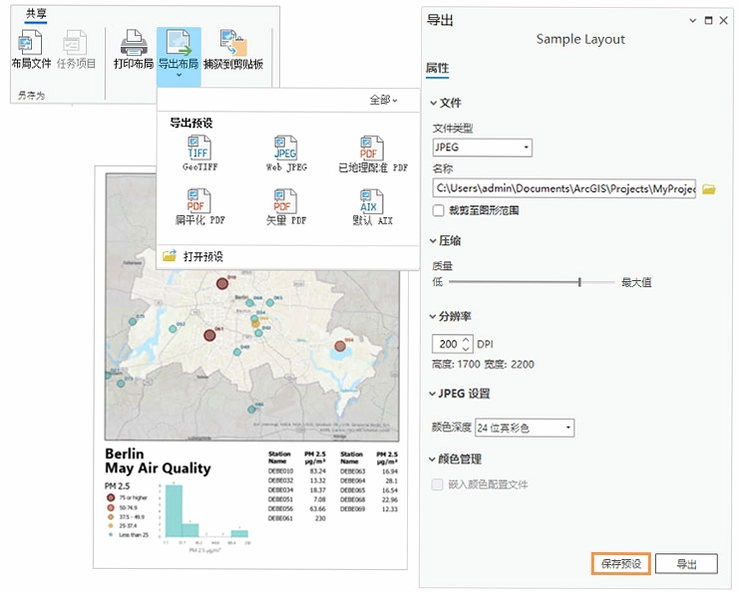Switch to the 共享 ribbon tab
This screenshot has width=739, height=592.
[36, 14]
